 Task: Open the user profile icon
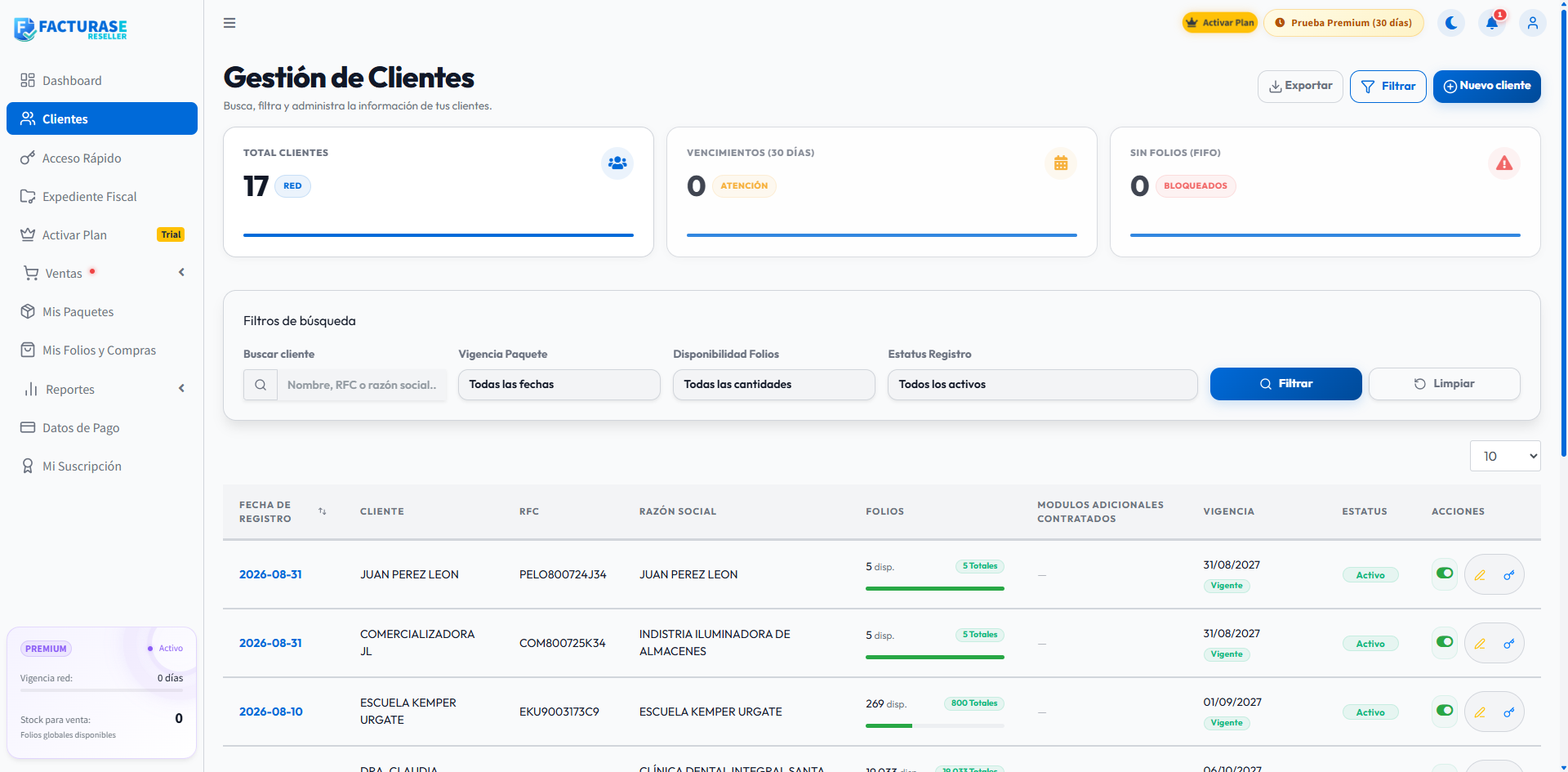(1533, 23)
